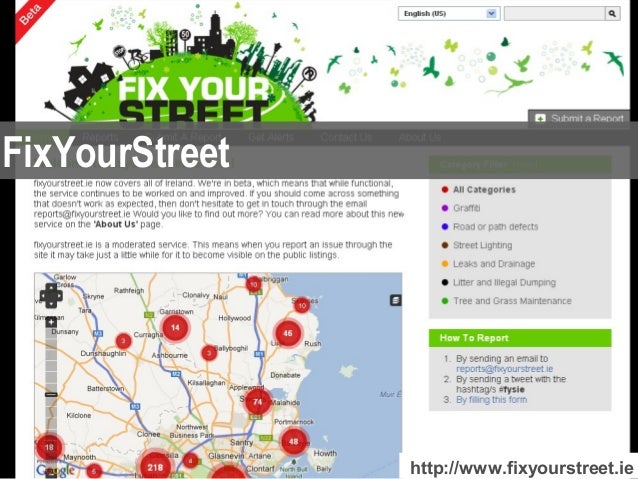This screenshot has width=638, height=479.
Task: Filter reports by Graffiti
Action: 467,208
